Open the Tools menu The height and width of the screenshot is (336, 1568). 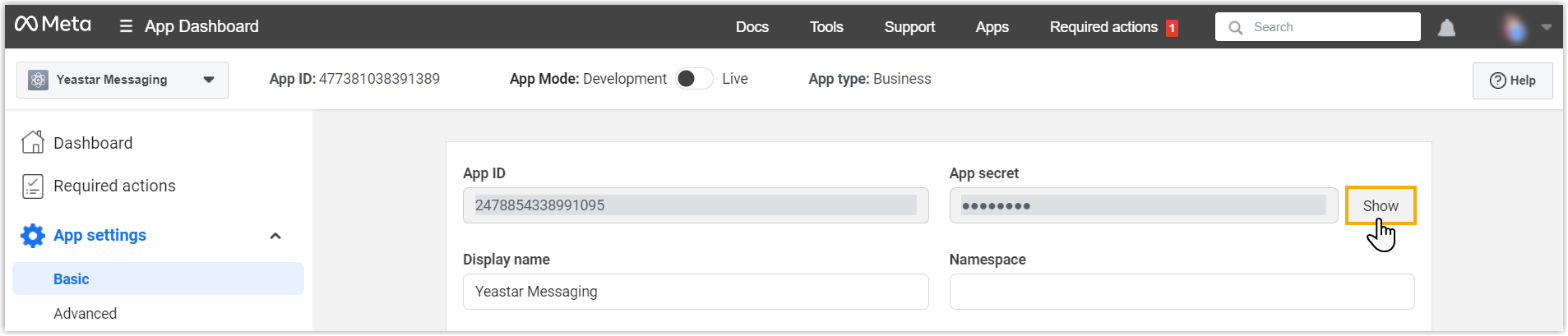point(826,27)
